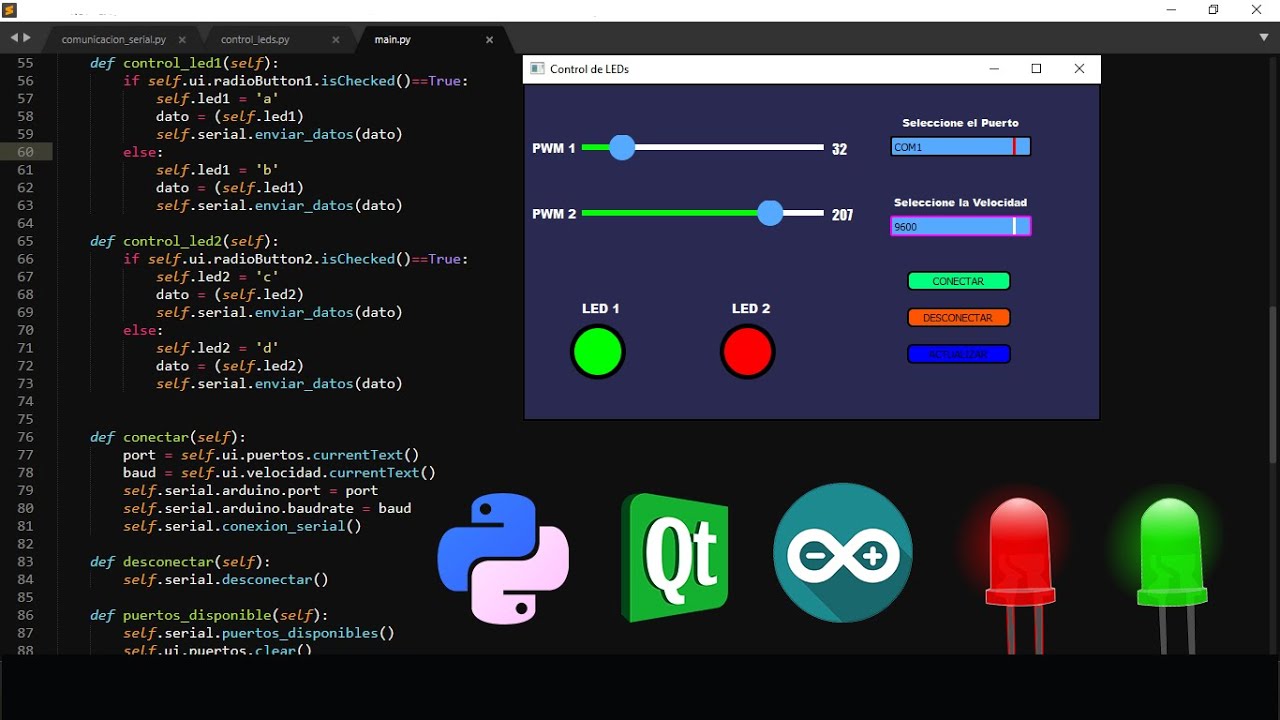
Task: Click 'if self.ui.radioButton1.isChecked()==True:' line
Action: [x=296, y=81]
